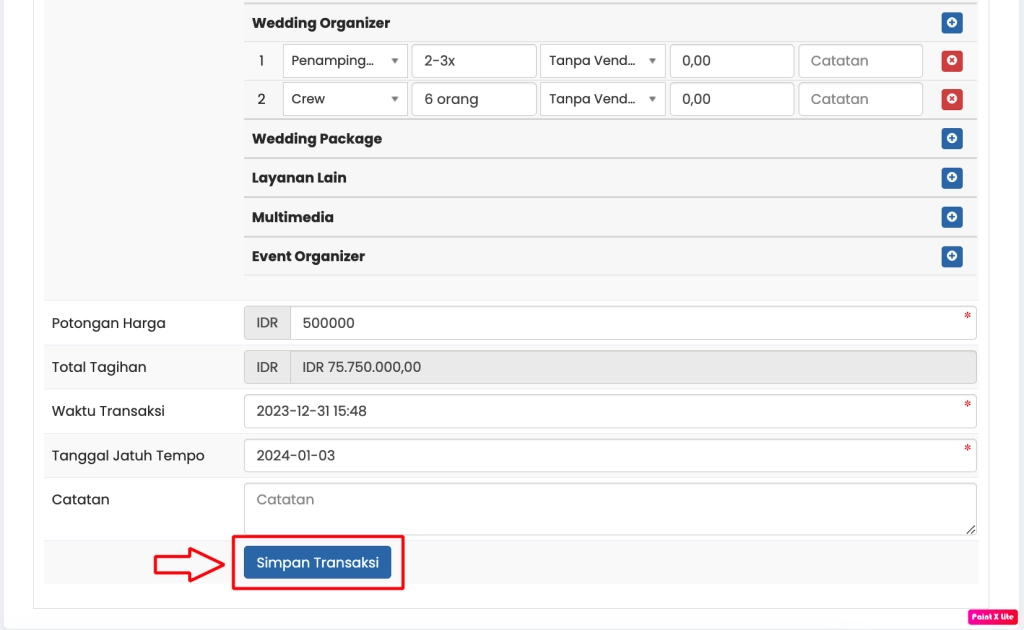Delete the Crew row

click(x=951, y=99)
